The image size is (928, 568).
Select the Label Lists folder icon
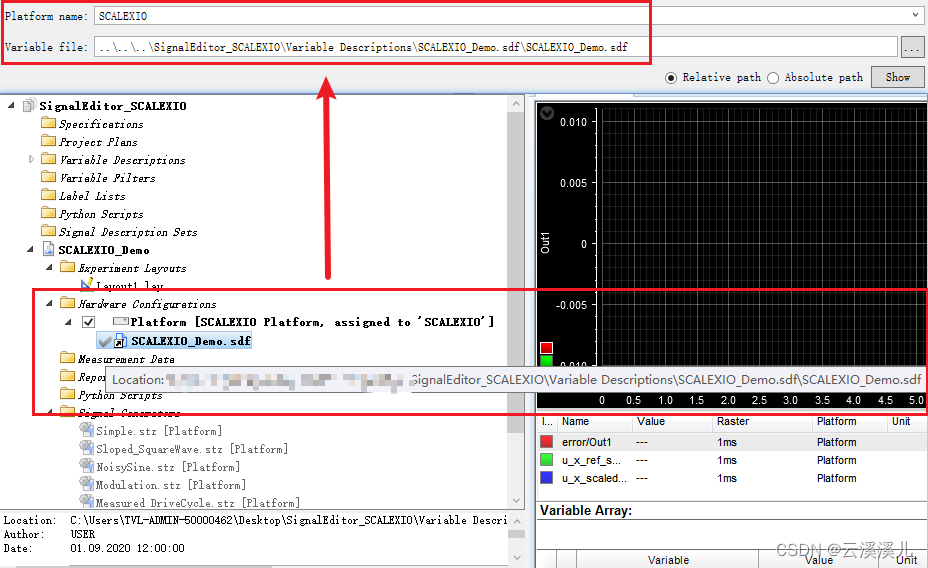[49, 195]
